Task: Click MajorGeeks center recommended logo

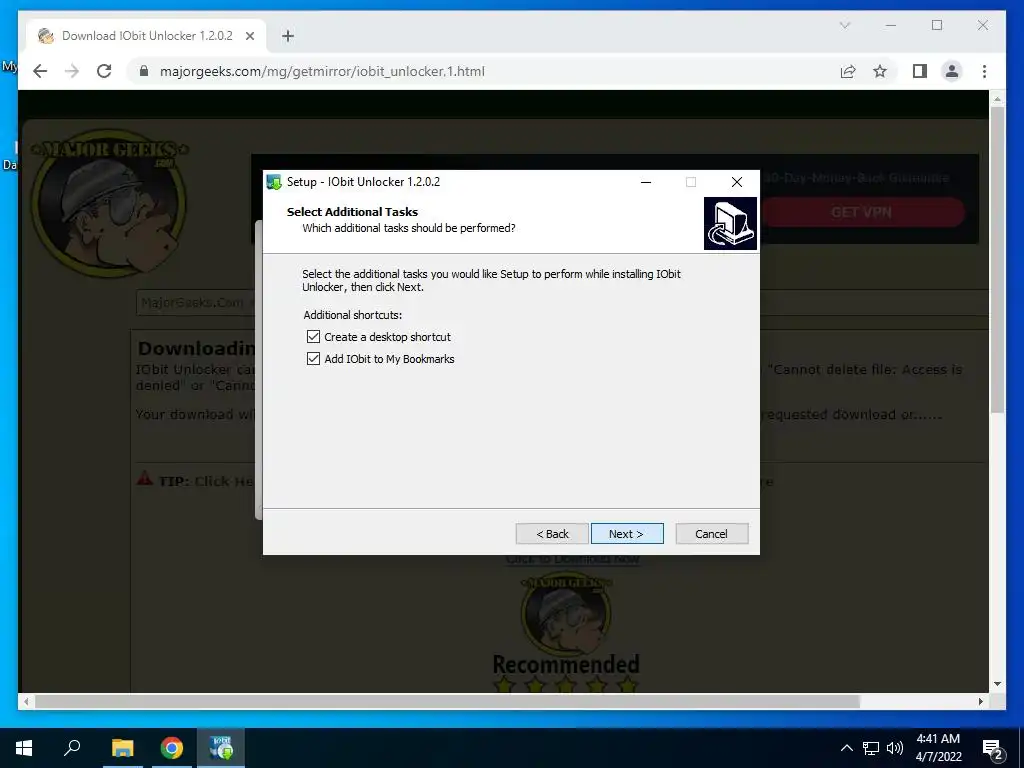Action: pyautogui.click(x=566, y=613)
